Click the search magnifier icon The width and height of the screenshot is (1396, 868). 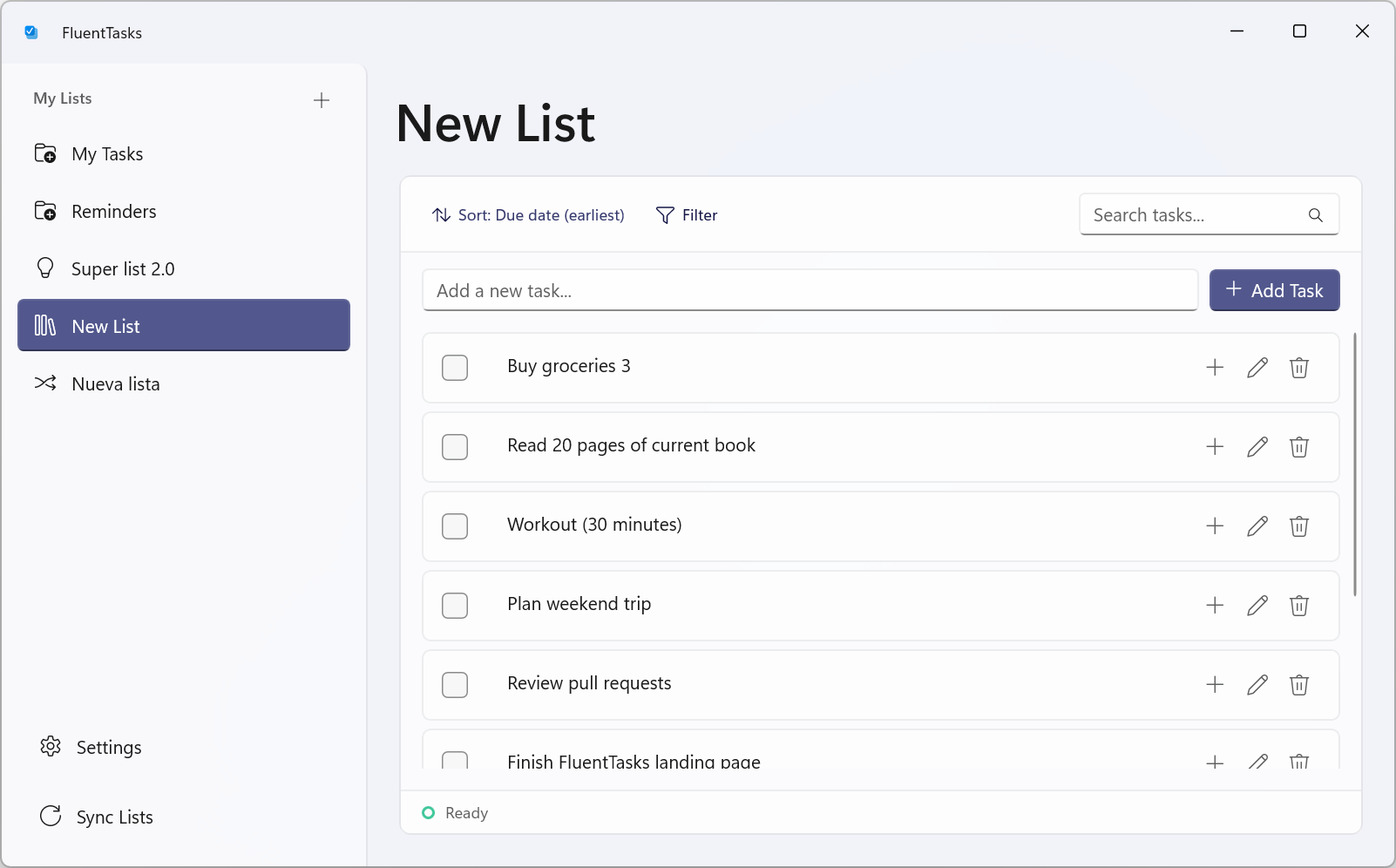point(1315,215)
